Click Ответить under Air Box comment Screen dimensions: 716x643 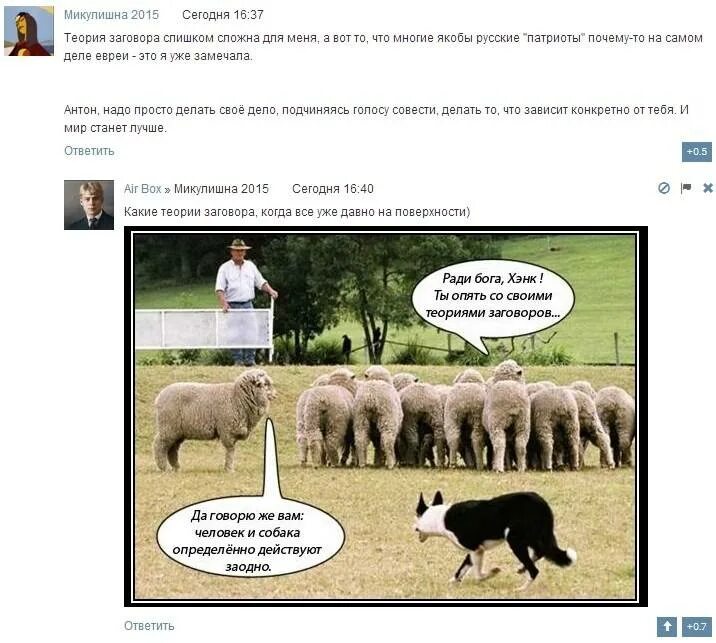[149, 626]
